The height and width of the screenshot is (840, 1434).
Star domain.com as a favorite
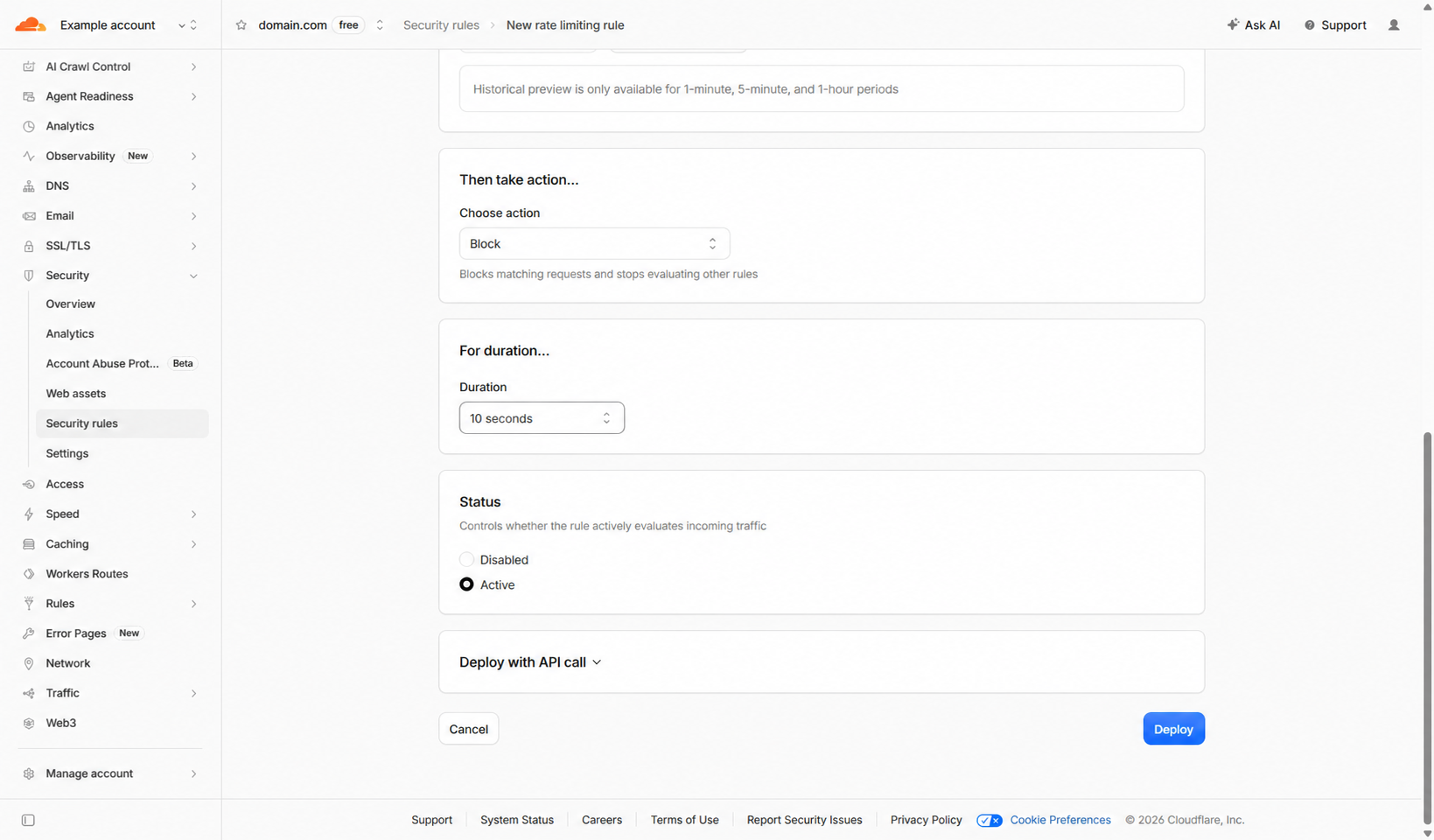coord(241,25)
